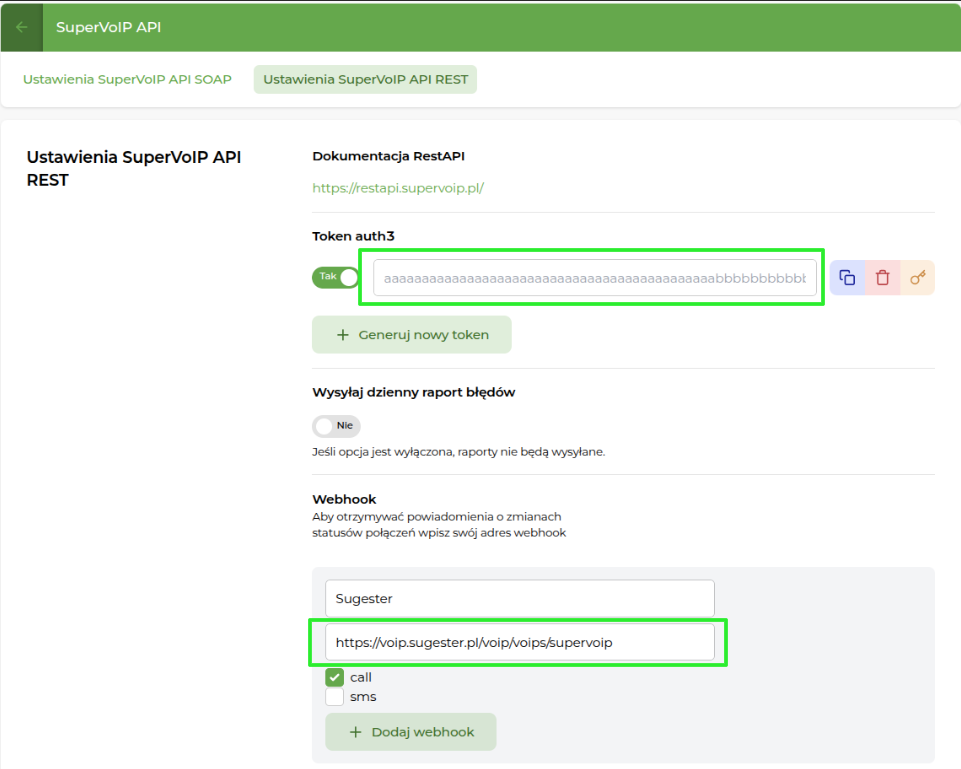The height and width of the screenshot is (769, 961).
Task: Click the 'Dokumentacja RestAPI' heading
Action: tap(388, 156)
